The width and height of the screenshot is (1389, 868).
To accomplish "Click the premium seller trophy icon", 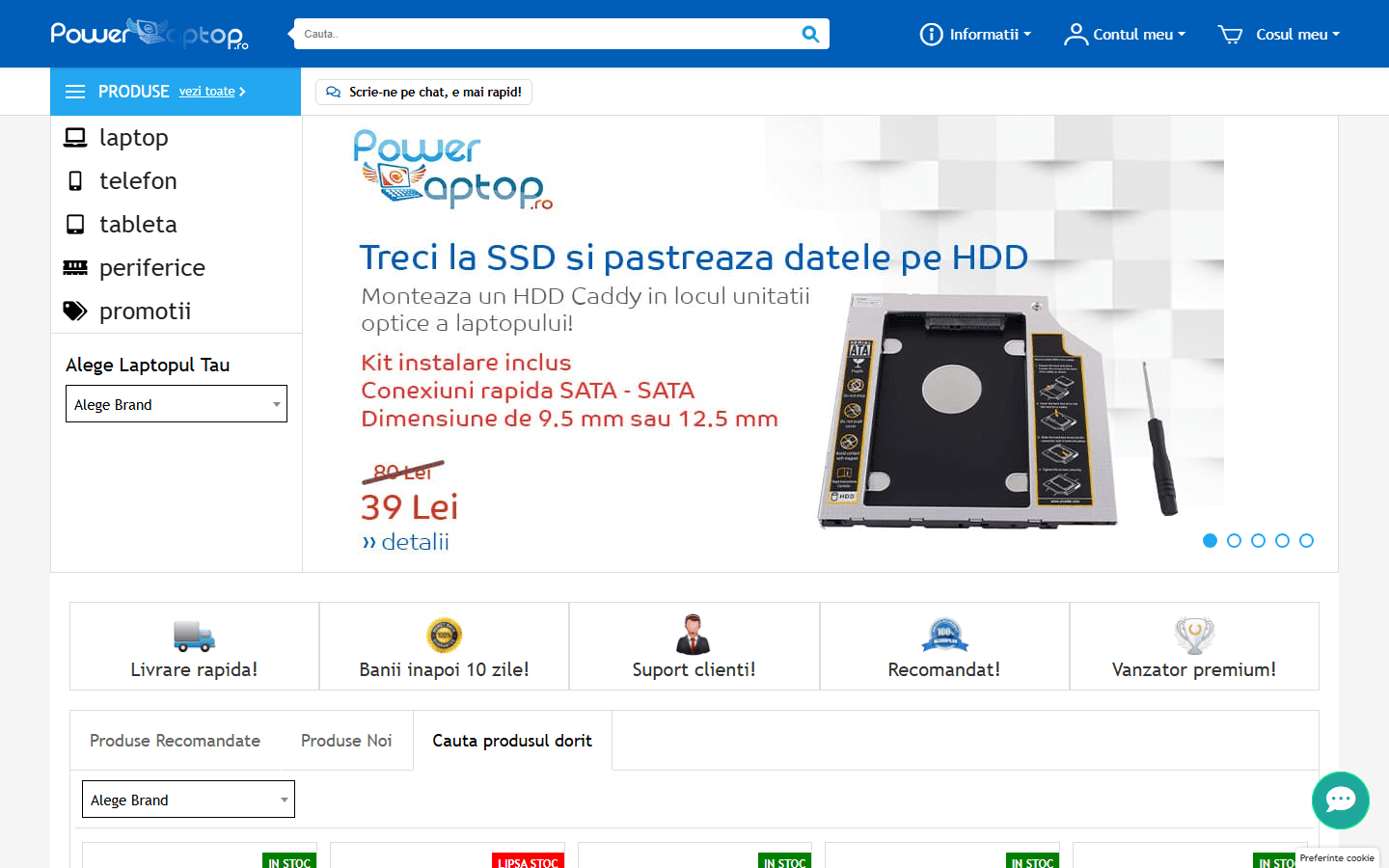I will click(1194, 636).
